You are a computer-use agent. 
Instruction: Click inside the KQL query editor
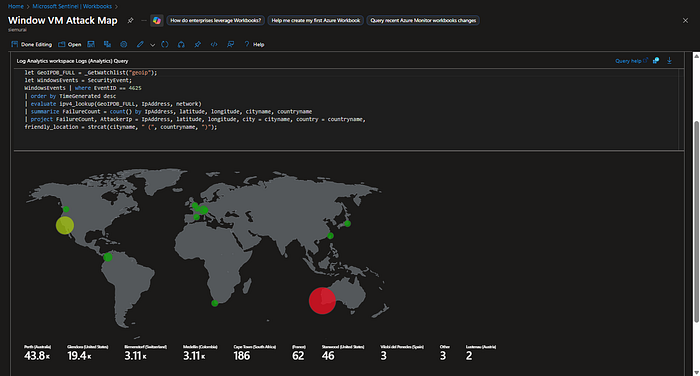pyautogui.click(x=346, y=109)
